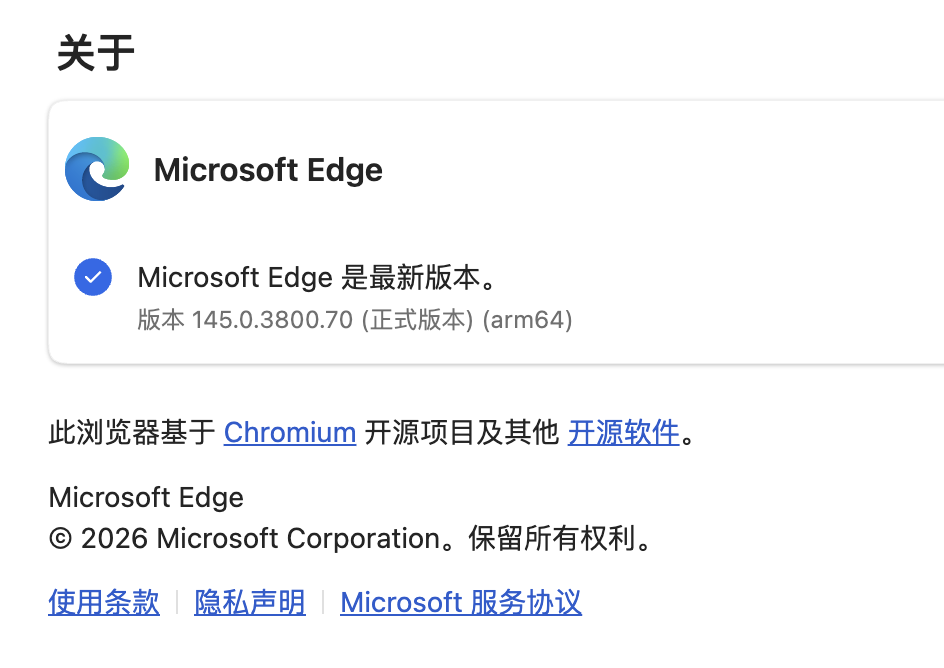The width and height of the screenshot is (944, 668).
Task: Click the version number 145.0.3800.70
Action: pyautogui.click(x=273, y=321)
